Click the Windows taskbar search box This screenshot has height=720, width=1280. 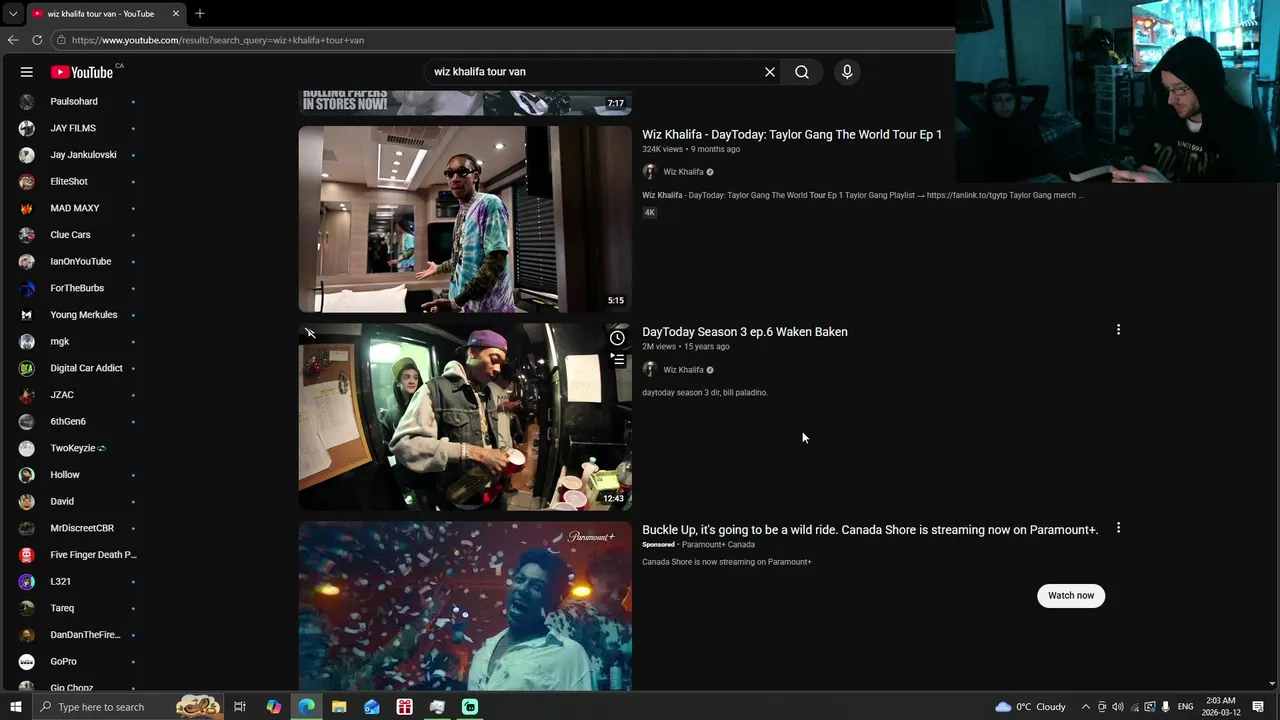click(x=128, y=707)
